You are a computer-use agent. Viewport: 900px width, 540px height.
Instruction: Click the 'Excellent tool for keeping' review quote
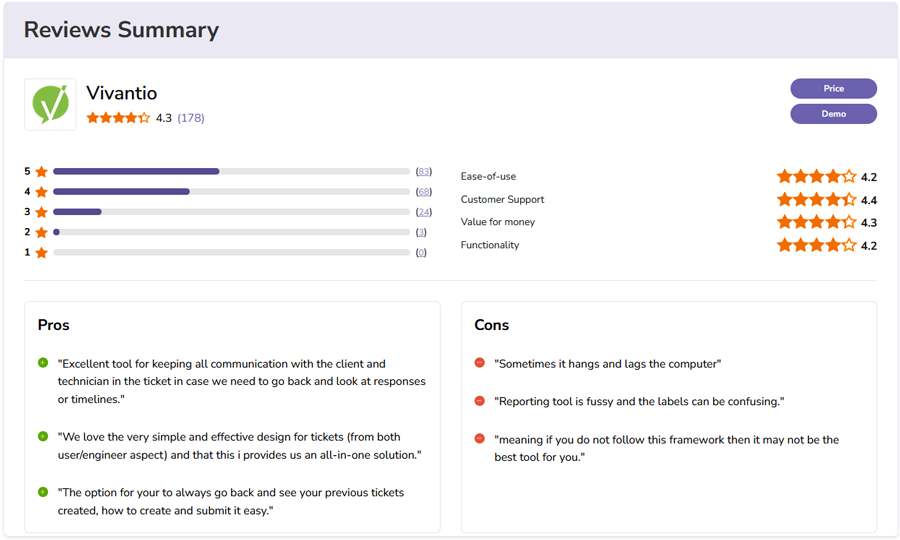pyautogui.click(x=242, y=382)
